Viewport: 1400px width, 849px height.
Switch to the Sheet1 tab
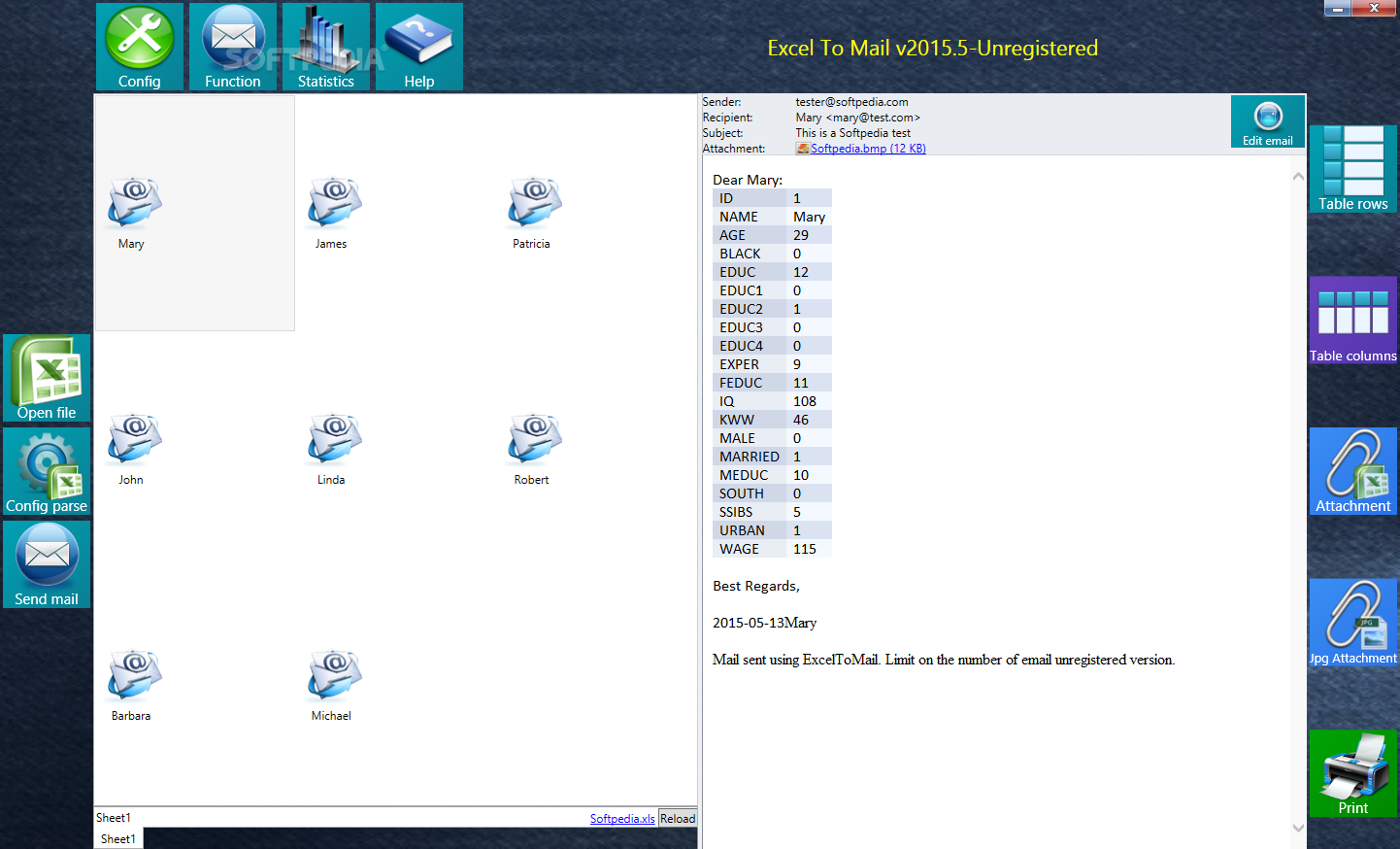pyautogui.click(x=118, y=839)
